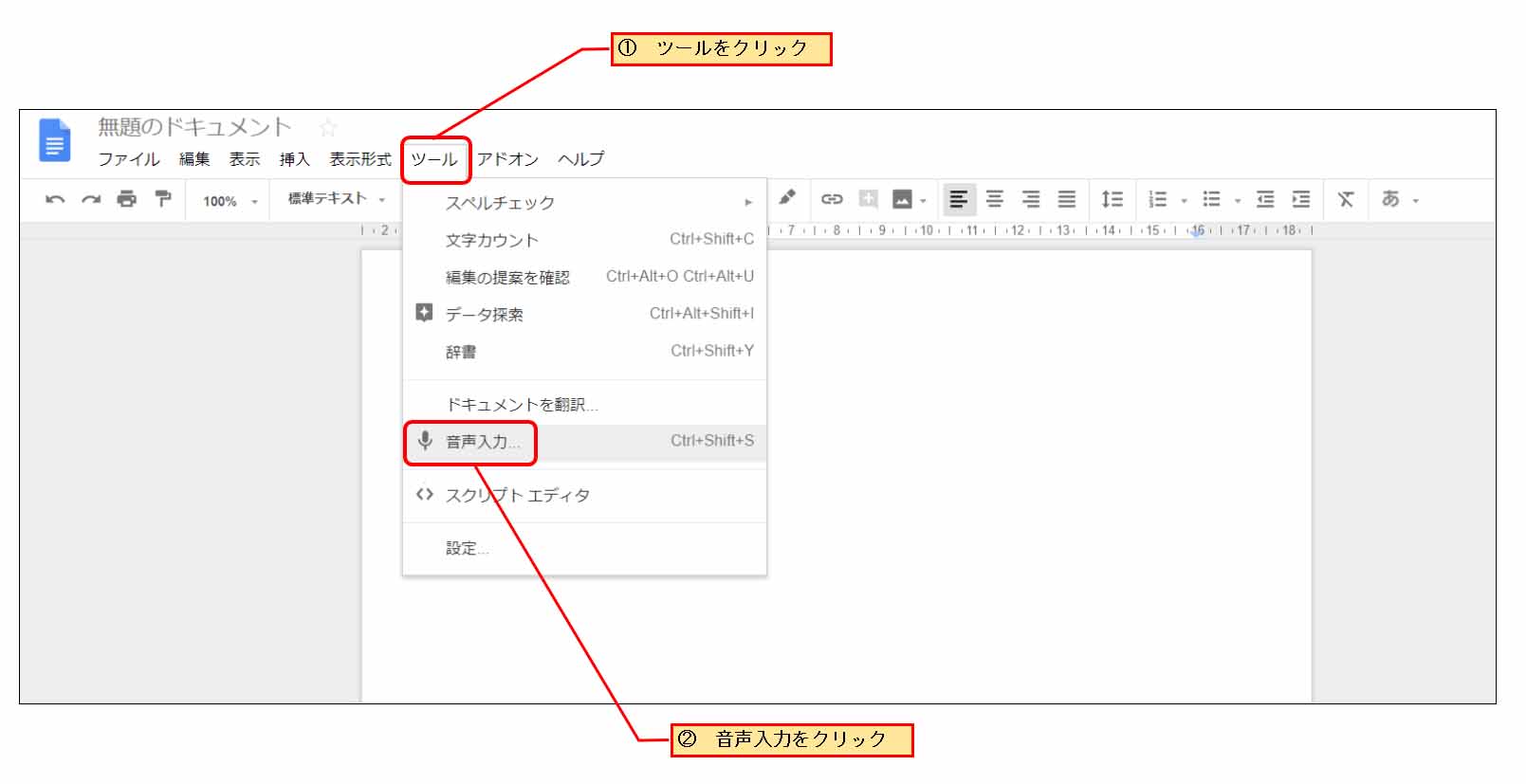This screenshot has width=1526, height=784.
Task: Click the line spacing icon
Action: tap(1112, 200)
